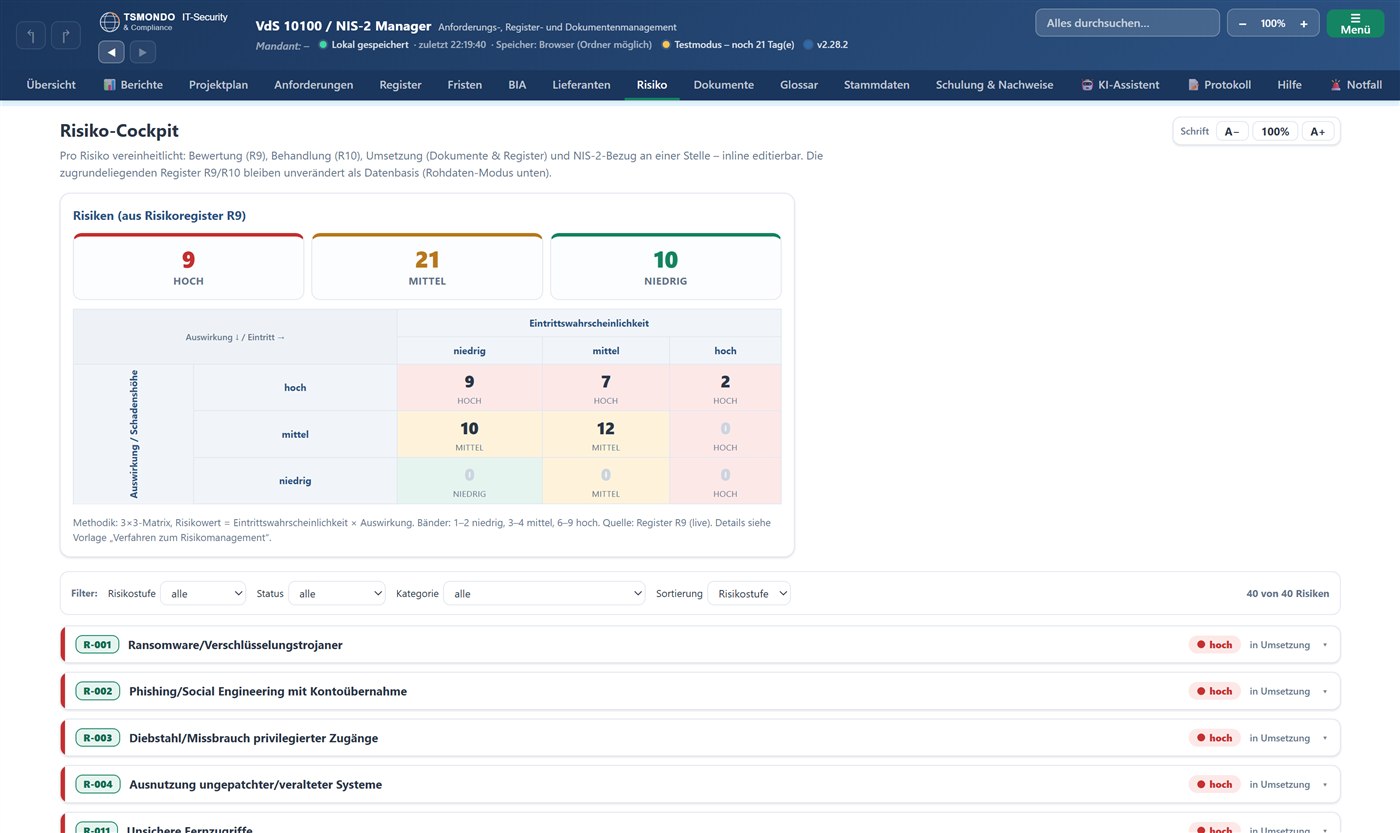
Task: Open the green Menü hamburger button
Action: pos(1355,23)
